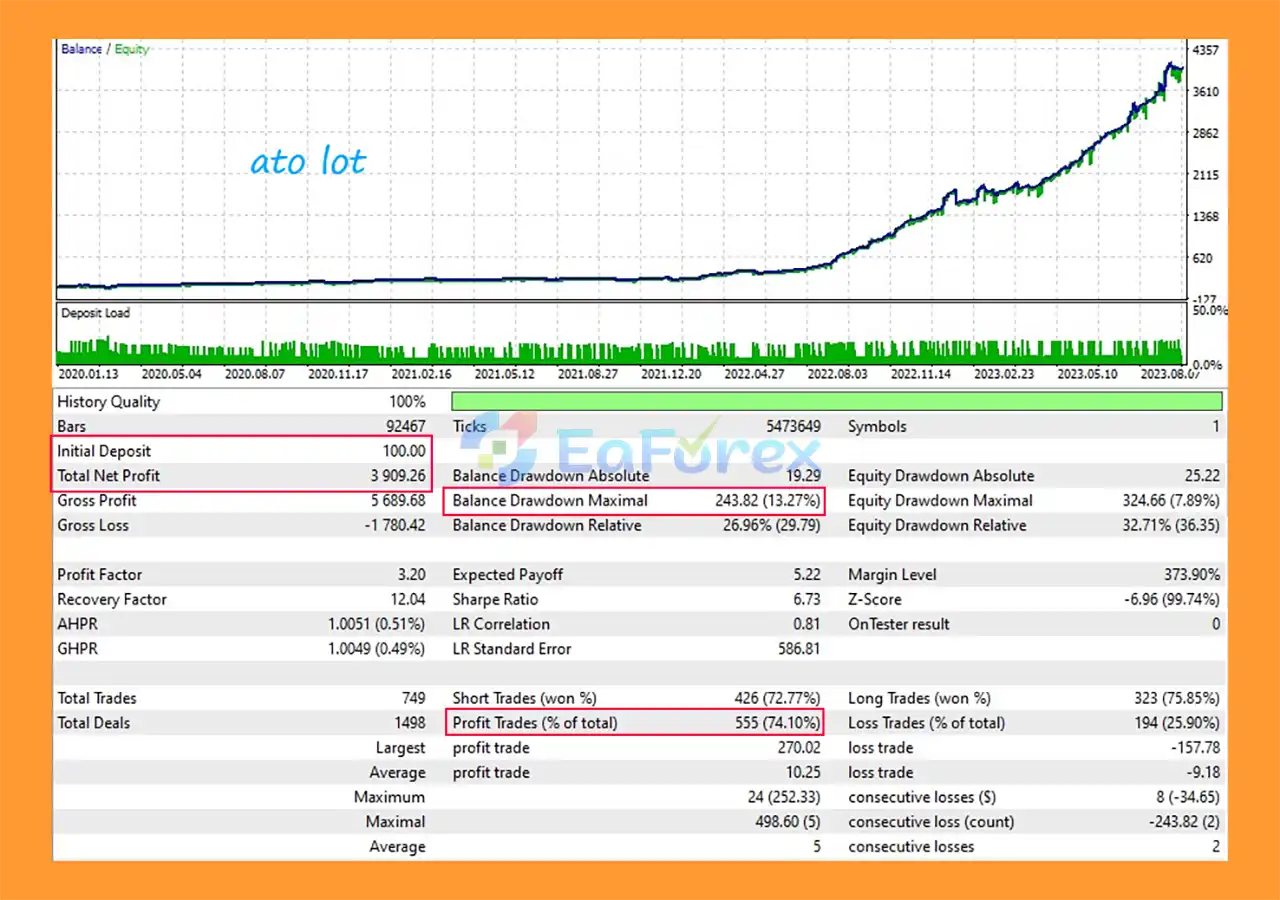This screenshot has width=1280, height=900.
Task: Select the Profit Factor value 3.20
Action: point(410,575)
